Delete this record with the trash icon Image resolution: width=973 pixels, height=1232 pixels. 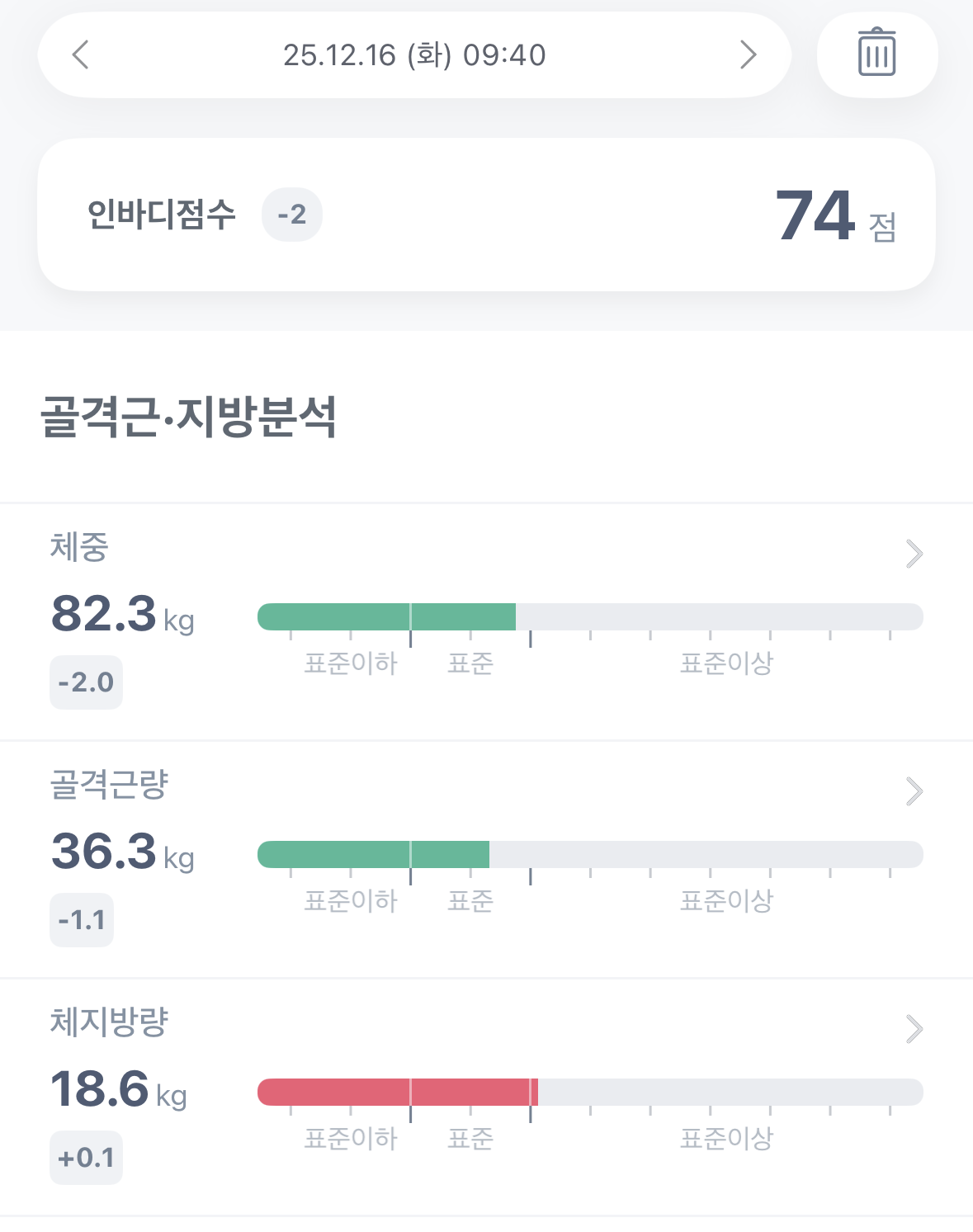876,54
